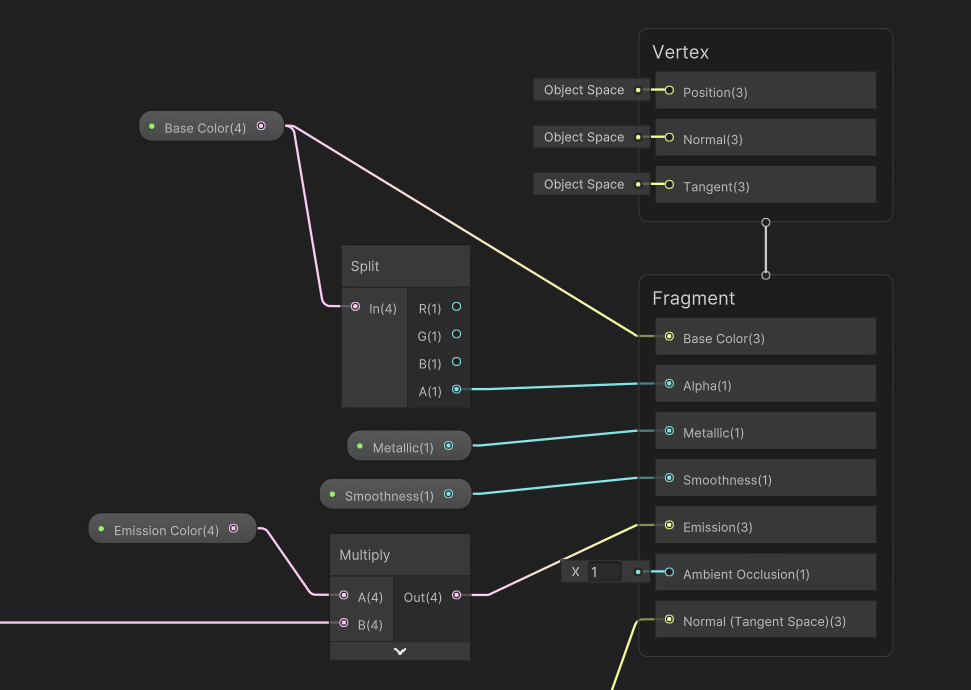Image resolution: width=971 pixels, height=690 pixels.
Task: Click the Normal (Tangent Space)(3) port
Action: click(668, 619)
